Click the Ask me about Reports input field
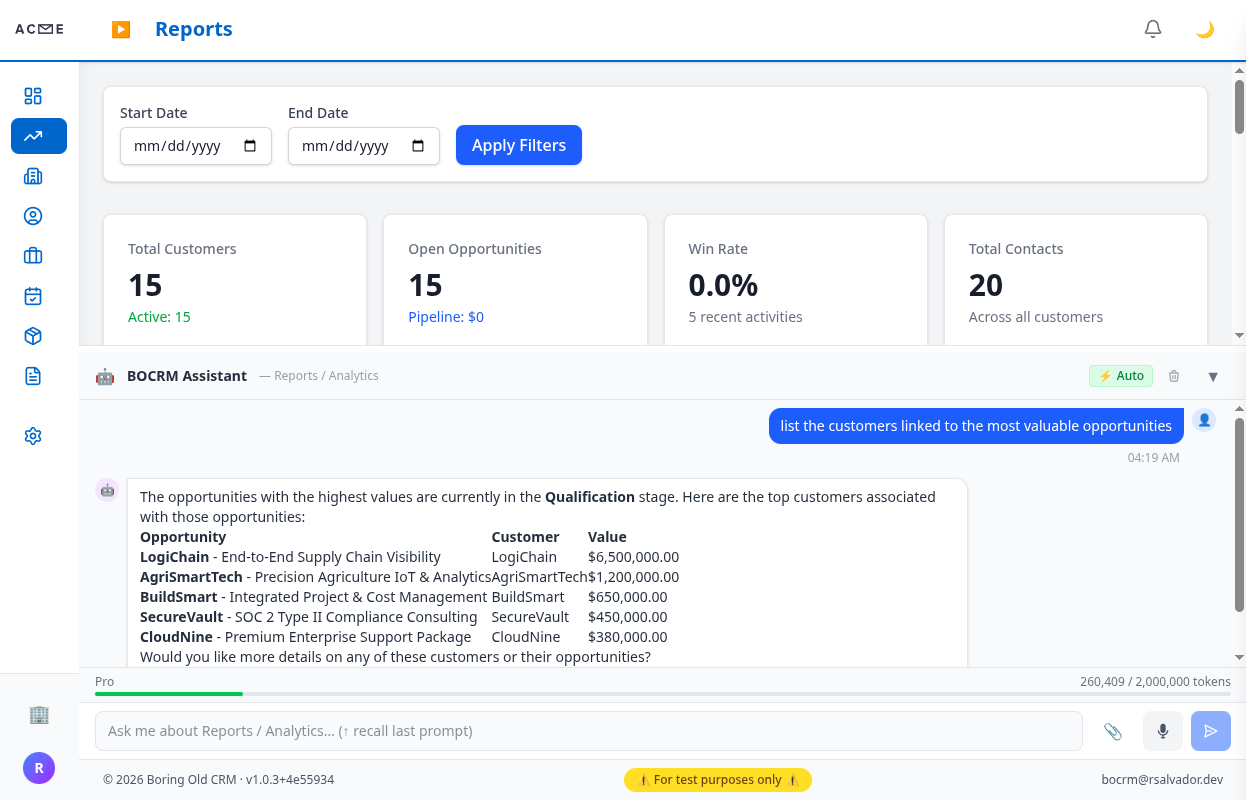Image resolution: width=1246 pixels, height=800 pixels. pyautogui.click(x=588, y=731)
